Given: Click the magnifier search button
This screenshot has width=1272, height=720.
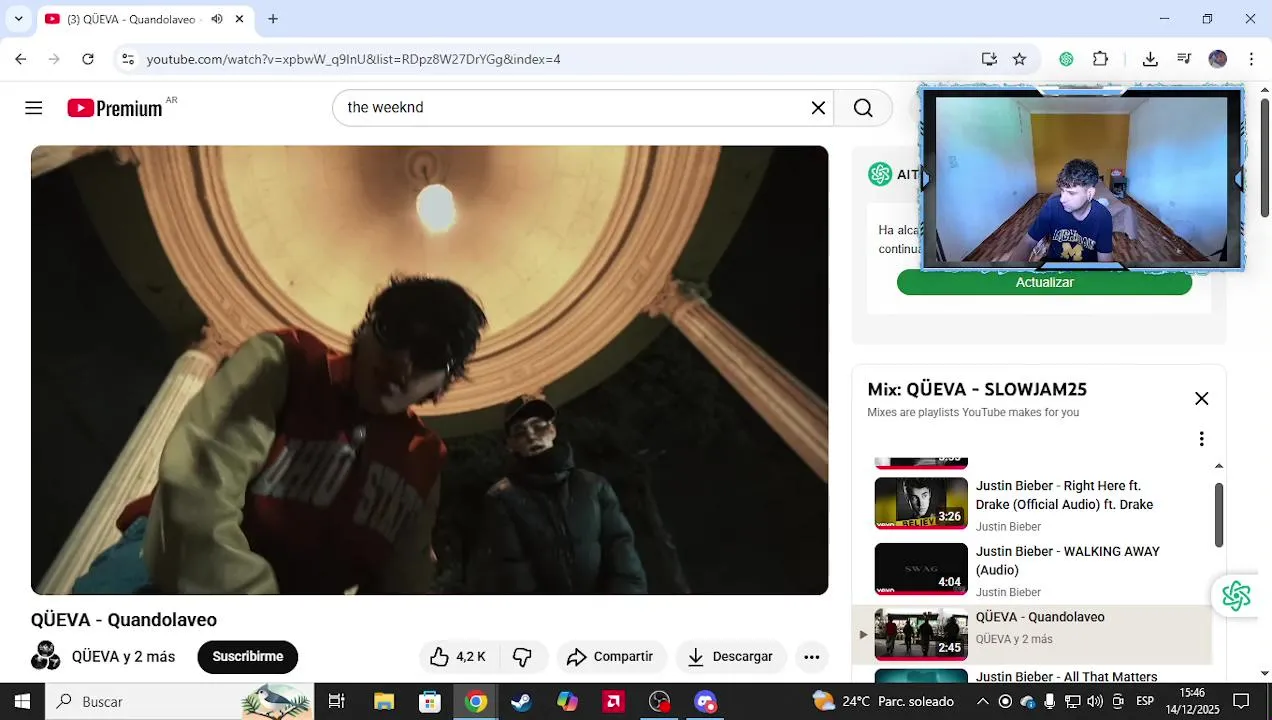Looking at the screenshot, I should [863, 108].
